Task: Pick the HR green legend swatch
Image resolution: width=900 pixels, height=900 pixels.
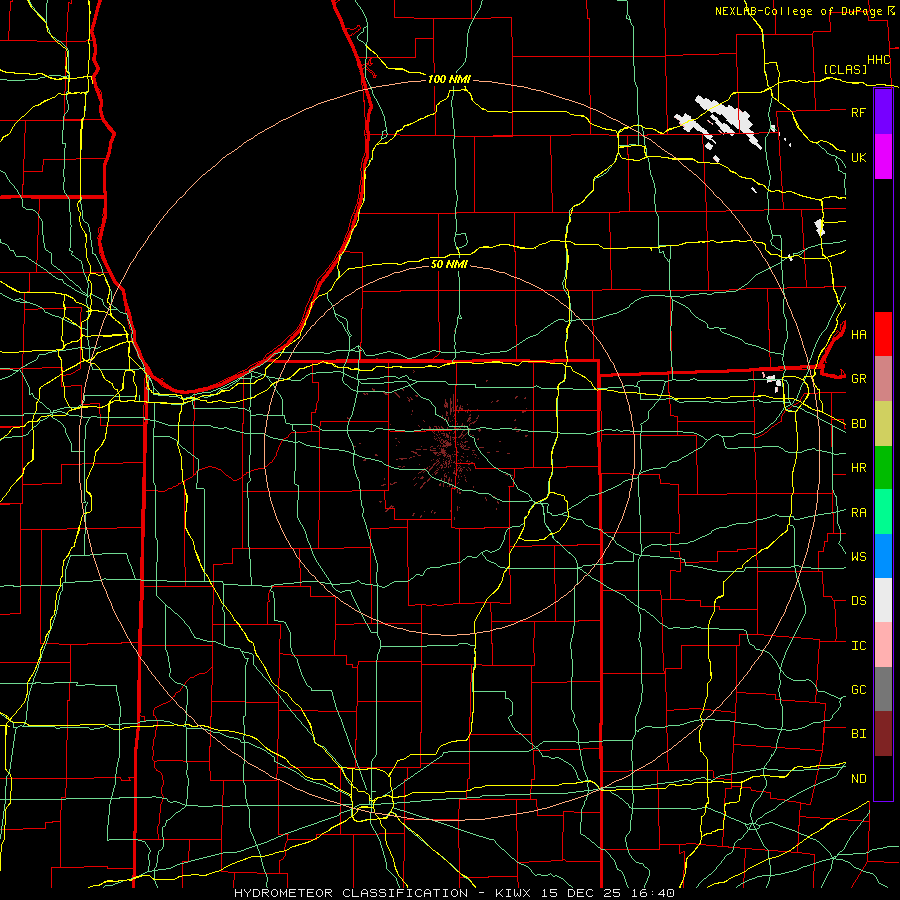Action: (x=883, y=467)
